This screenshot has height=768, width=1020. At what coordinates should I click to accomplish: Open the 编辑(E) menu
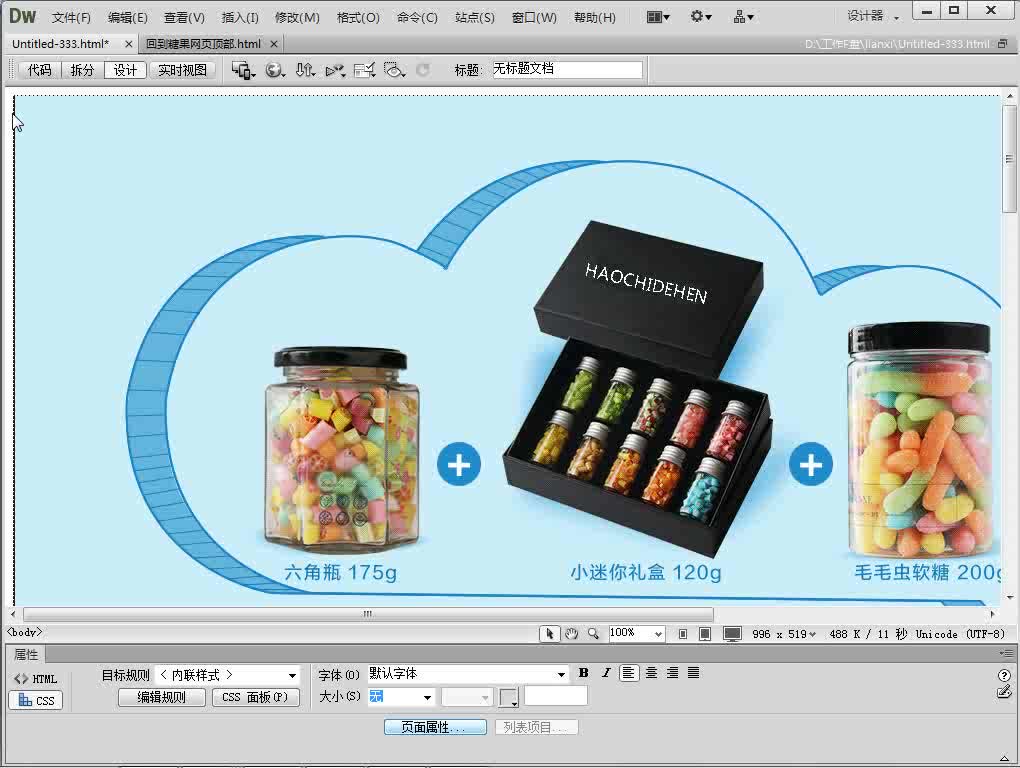[128, 18]
